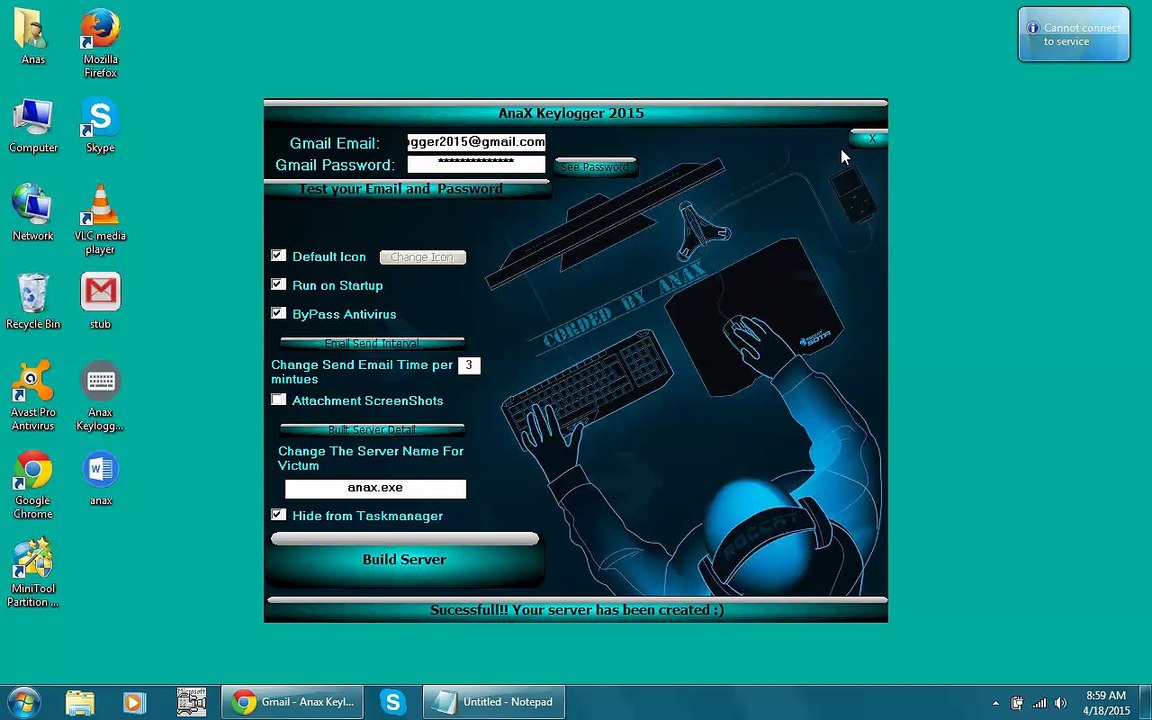Click the Email Send Interval bar
Screen dimensions: 1152x720
(x=372, y=343)
